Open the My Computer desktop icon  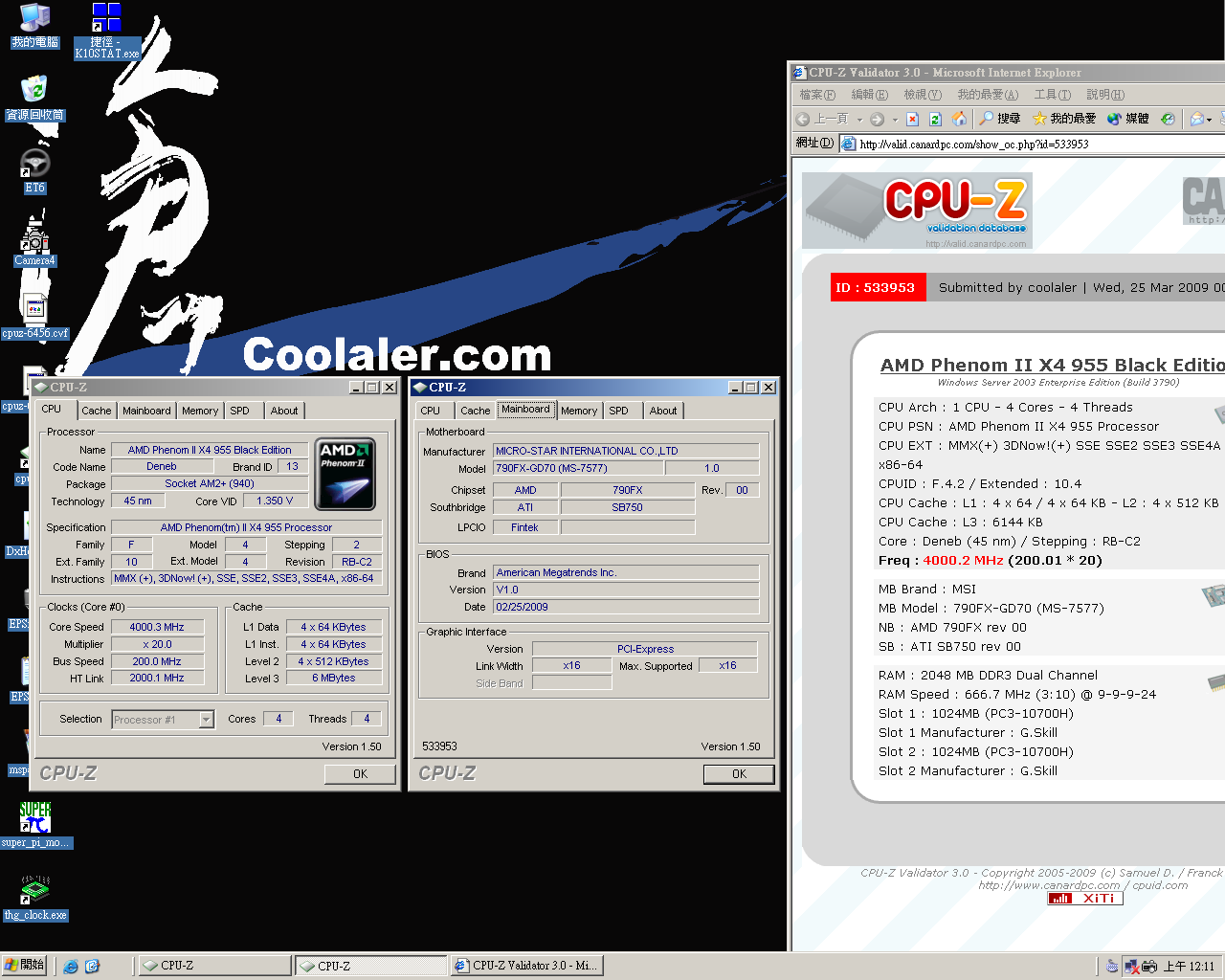pyautogui.click(x=34, y=26)
